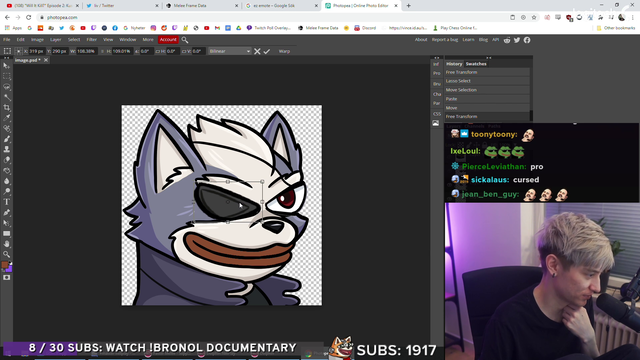Image resolution: width=640 pixels, height=360 pixels.
Task: Switch to the History tab
Action: click(x=454, y=64)
